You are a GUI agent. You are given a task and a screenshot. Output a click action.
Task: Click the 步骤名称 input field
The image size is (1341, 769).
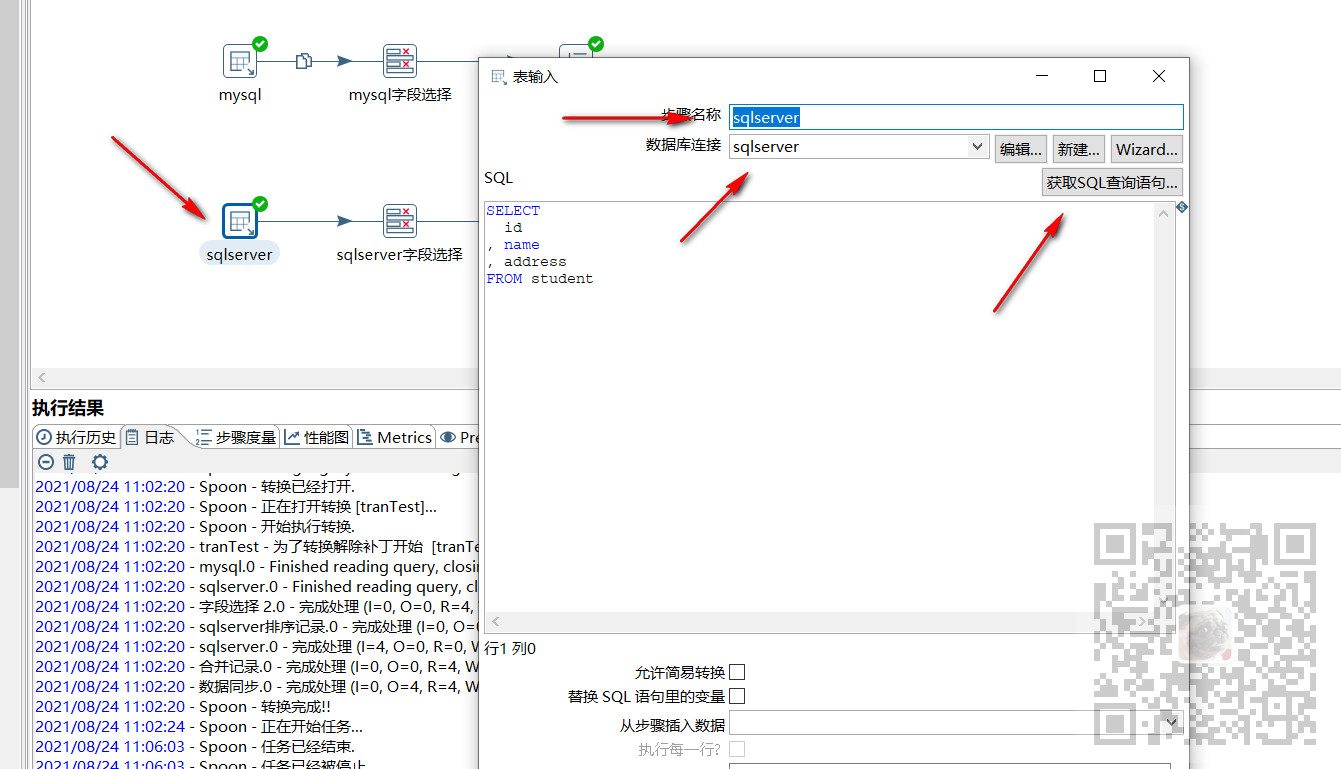tap(956, 117)
